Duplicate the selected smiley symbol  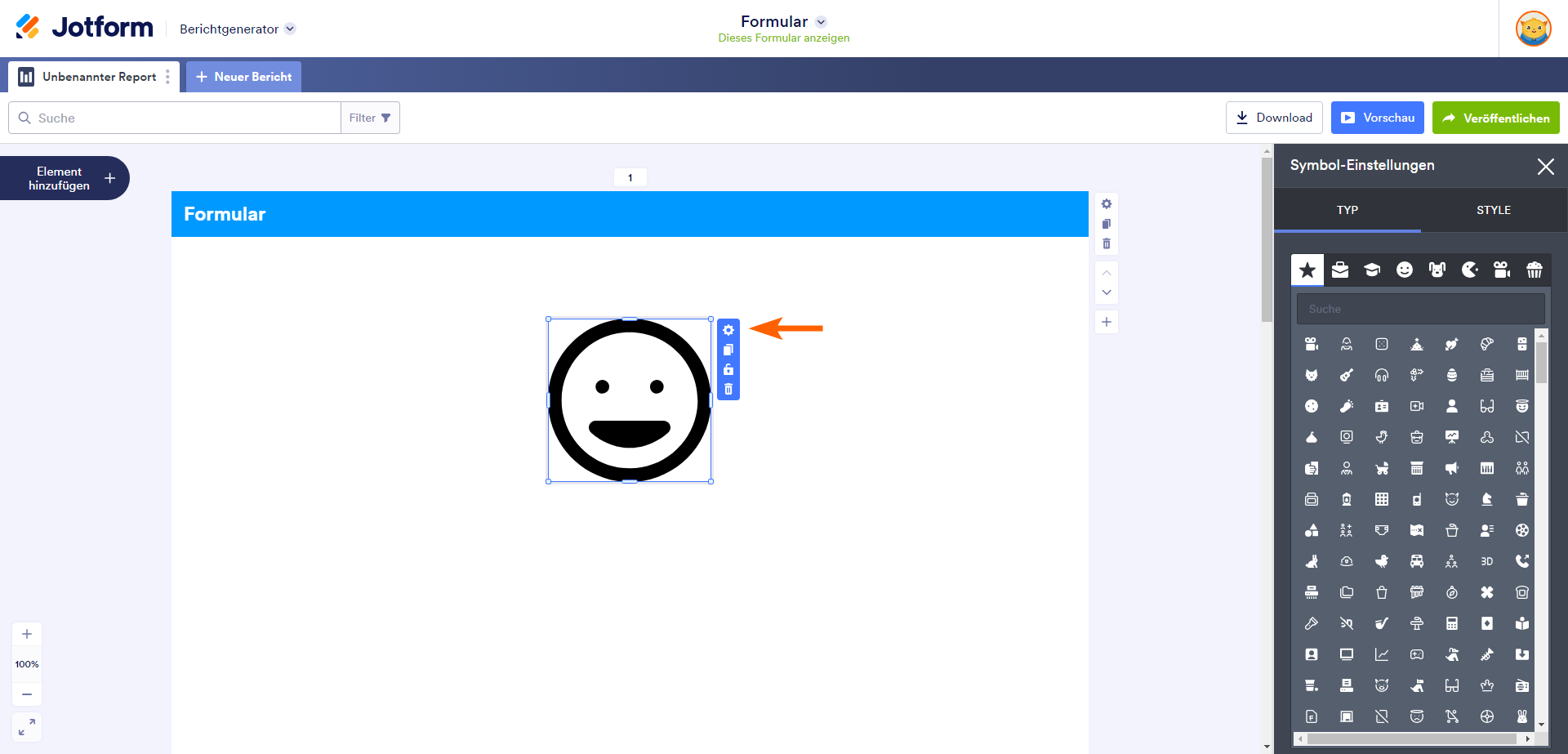point(728,350)
